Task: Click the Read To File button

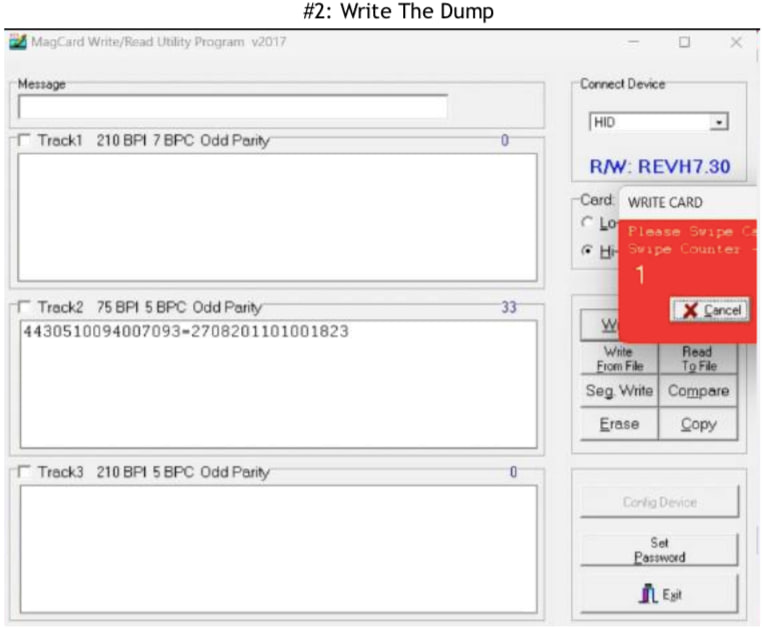Action: point(698,359)
